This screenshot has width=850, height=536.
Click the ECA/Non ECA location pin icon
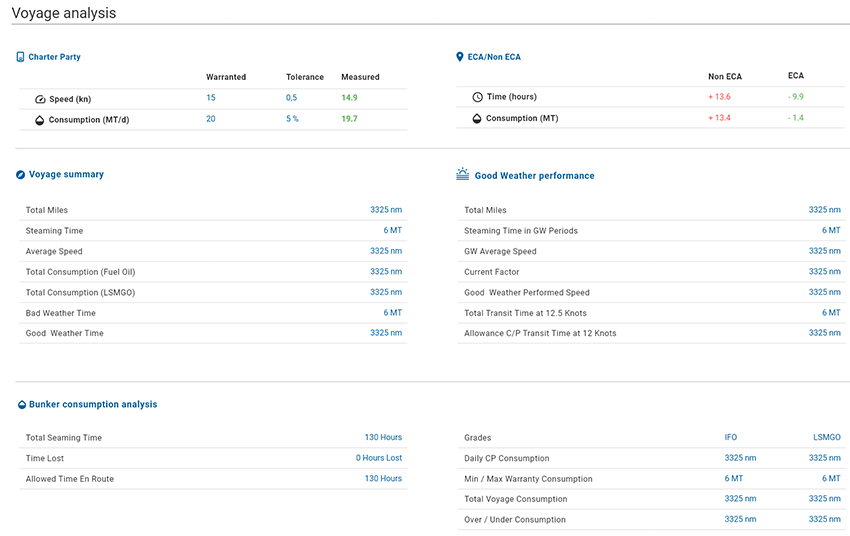(x=459, y=57)
